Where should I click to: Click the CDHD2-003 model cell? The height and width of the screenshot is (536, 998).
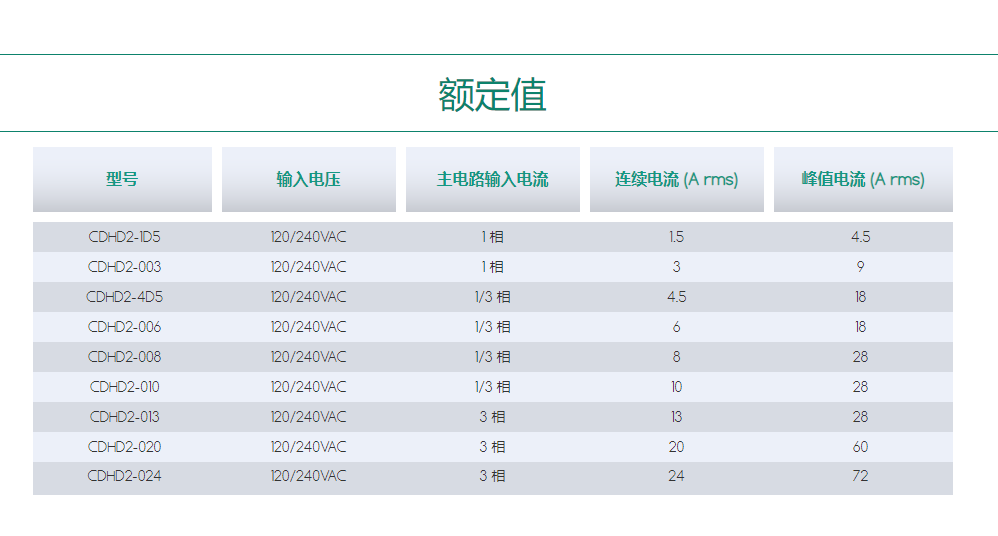click(124, 267)
